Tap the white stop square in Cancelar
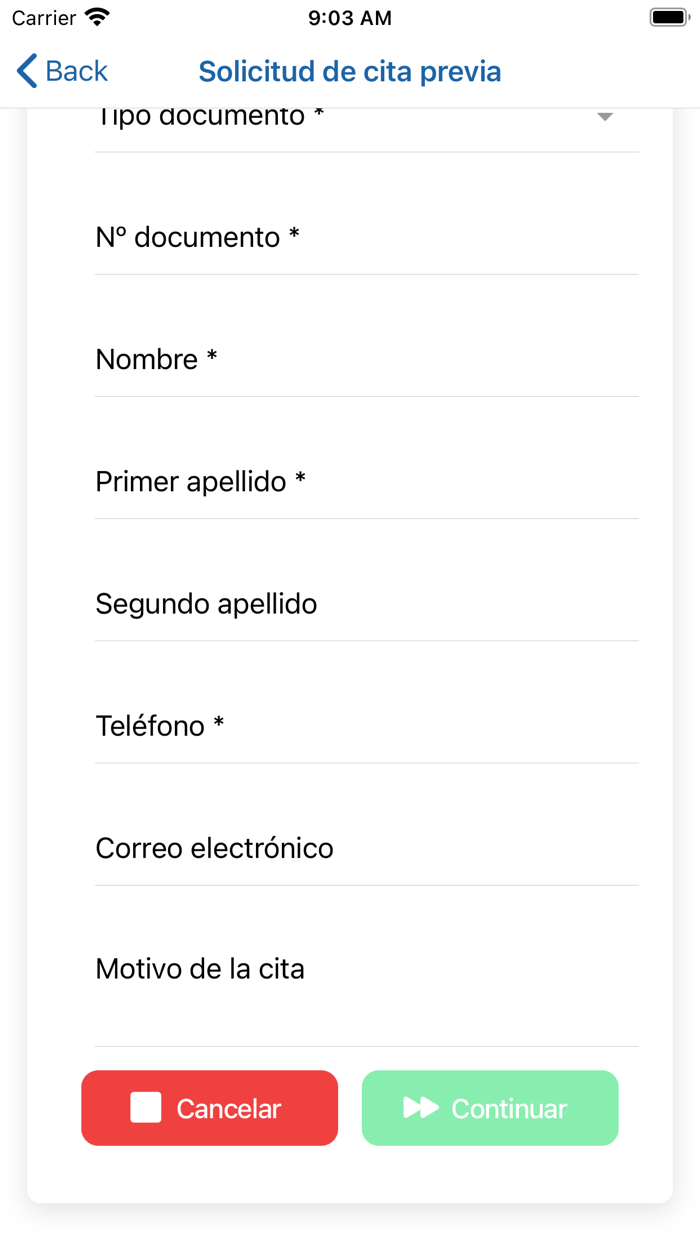Screen dimensions: 700x1244 (x=146, y=1108)
